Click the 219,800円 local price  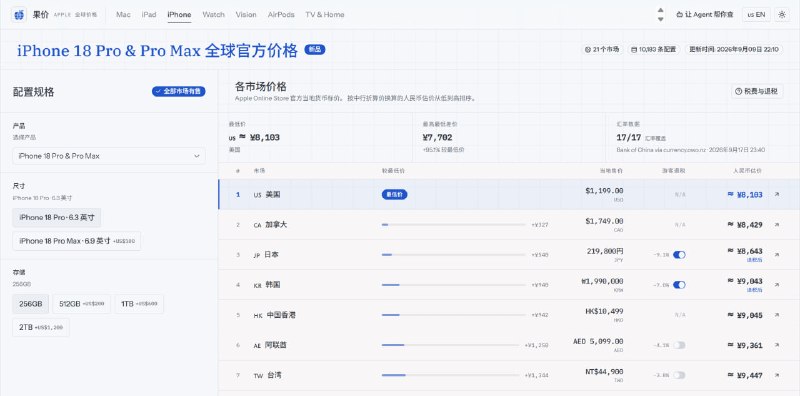pyautogui.click(x=604, y=251)
